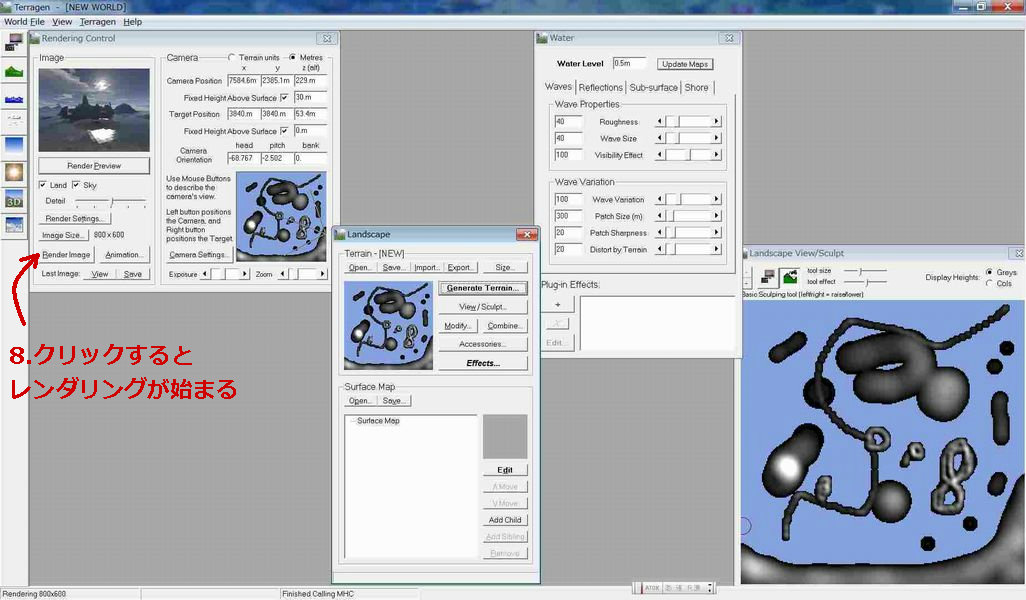Check the Land checkbox

coord(43,185)
